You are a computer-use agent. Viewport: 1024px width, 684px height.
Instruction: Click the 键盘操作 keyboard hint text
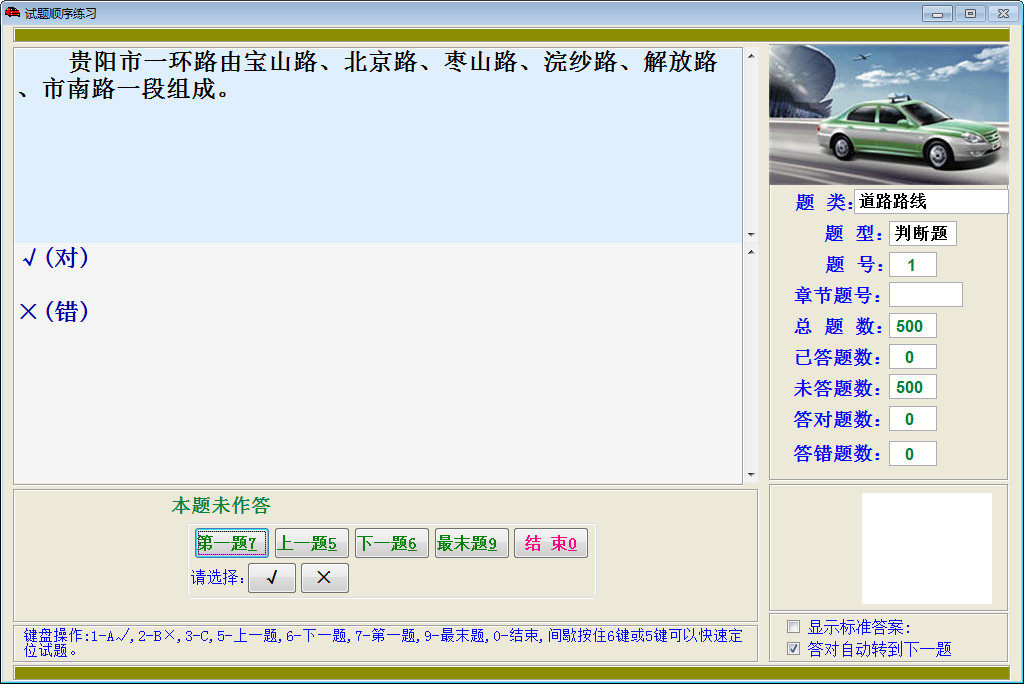point(383,643)
